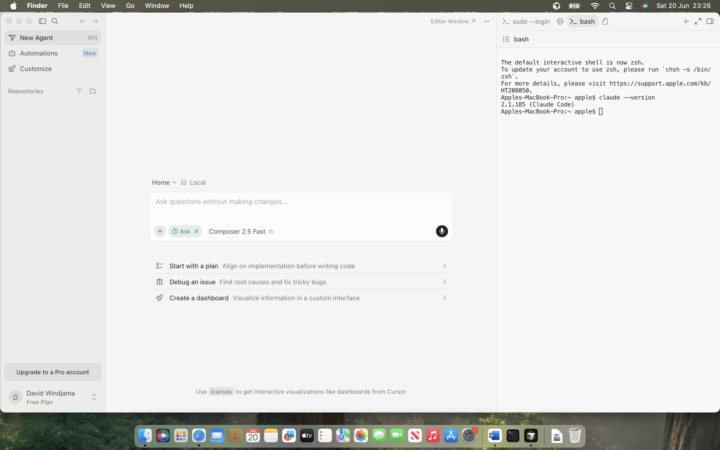Click the /canvas command hint

[221, 392]
